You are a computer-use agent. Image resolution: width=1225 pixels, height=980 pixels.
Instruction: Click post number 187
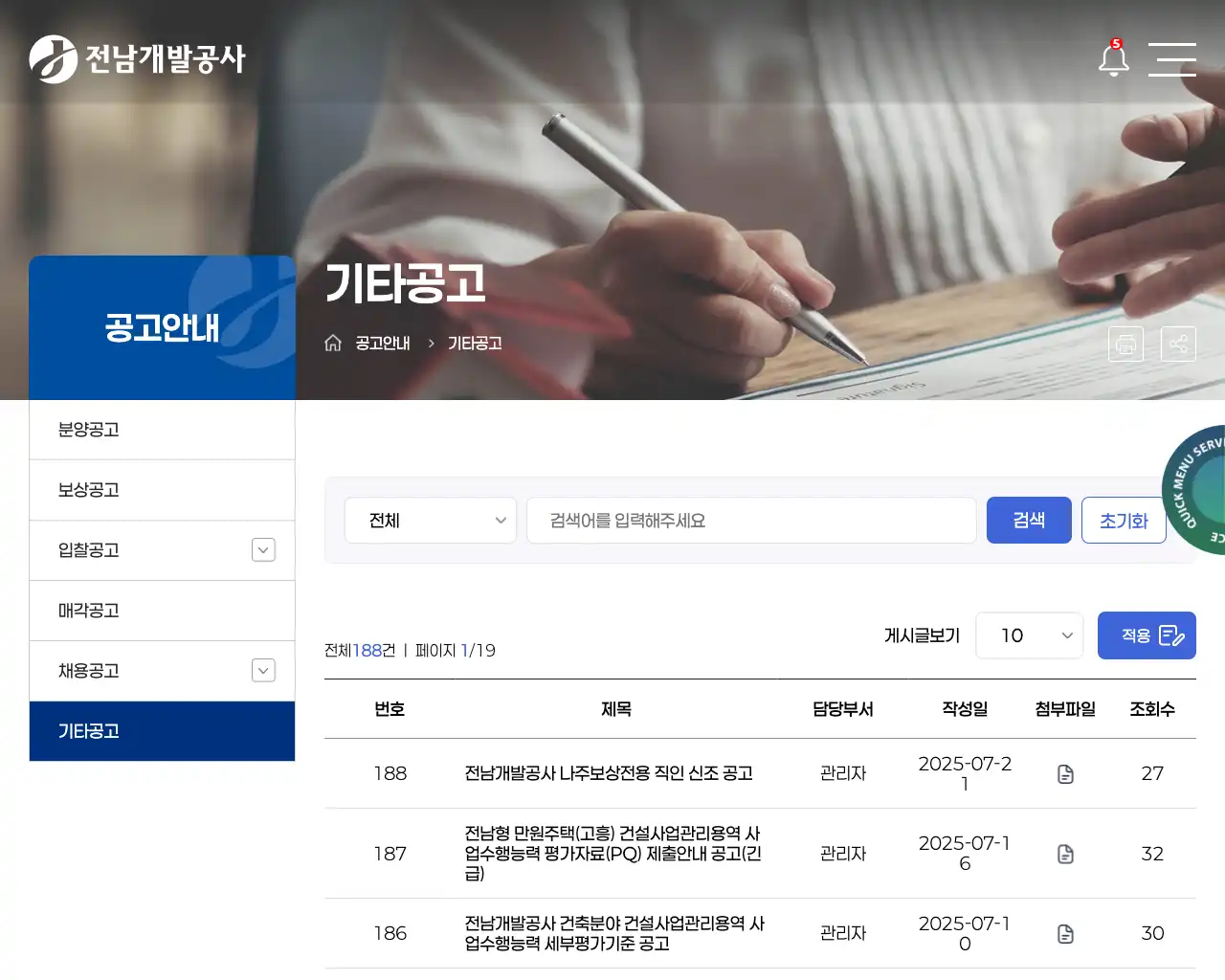[x=390, y=854]
